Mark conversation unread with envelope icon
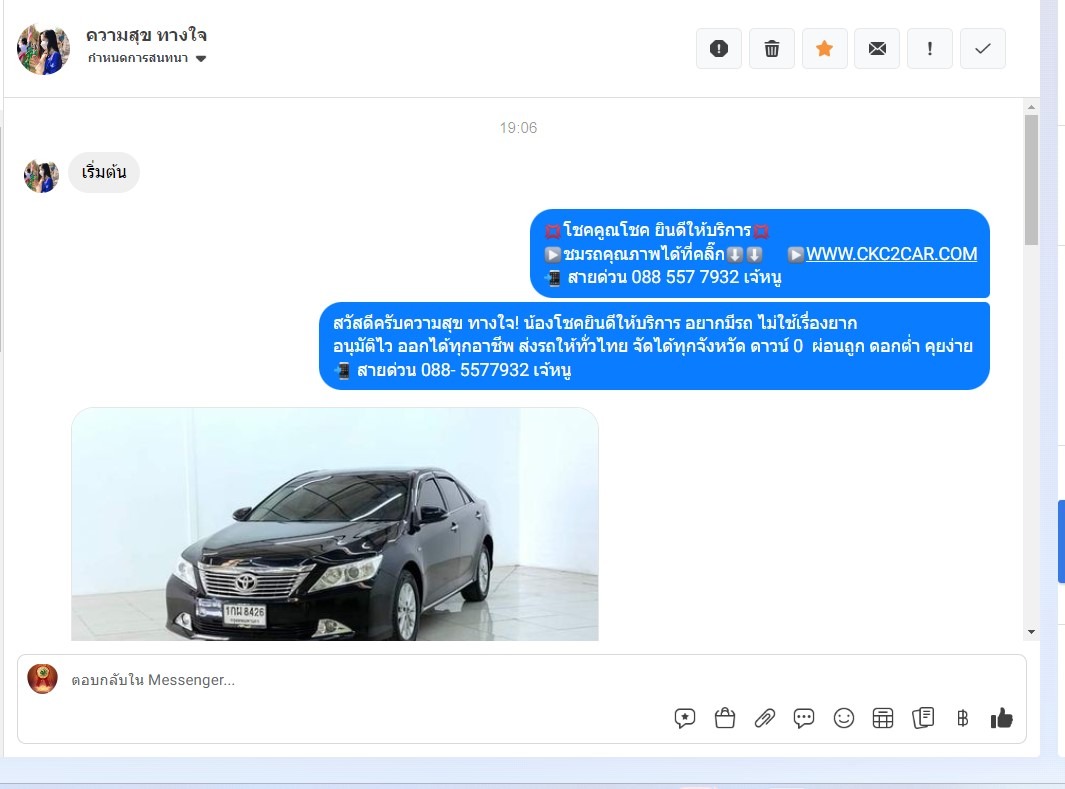Image resolution: width=1065 pixels, height=789 pixels. 877,49
